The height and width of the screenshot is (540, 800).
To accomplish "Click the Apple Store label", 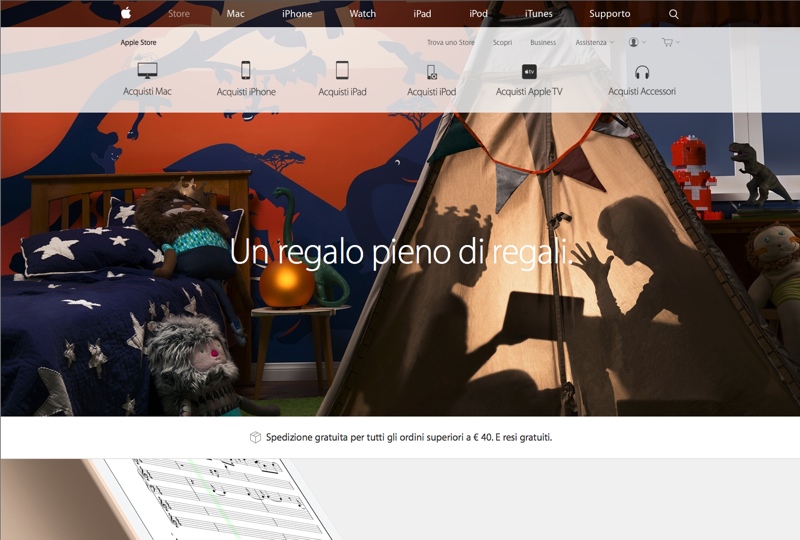I will pyautogui.click(x=138, y=42).
